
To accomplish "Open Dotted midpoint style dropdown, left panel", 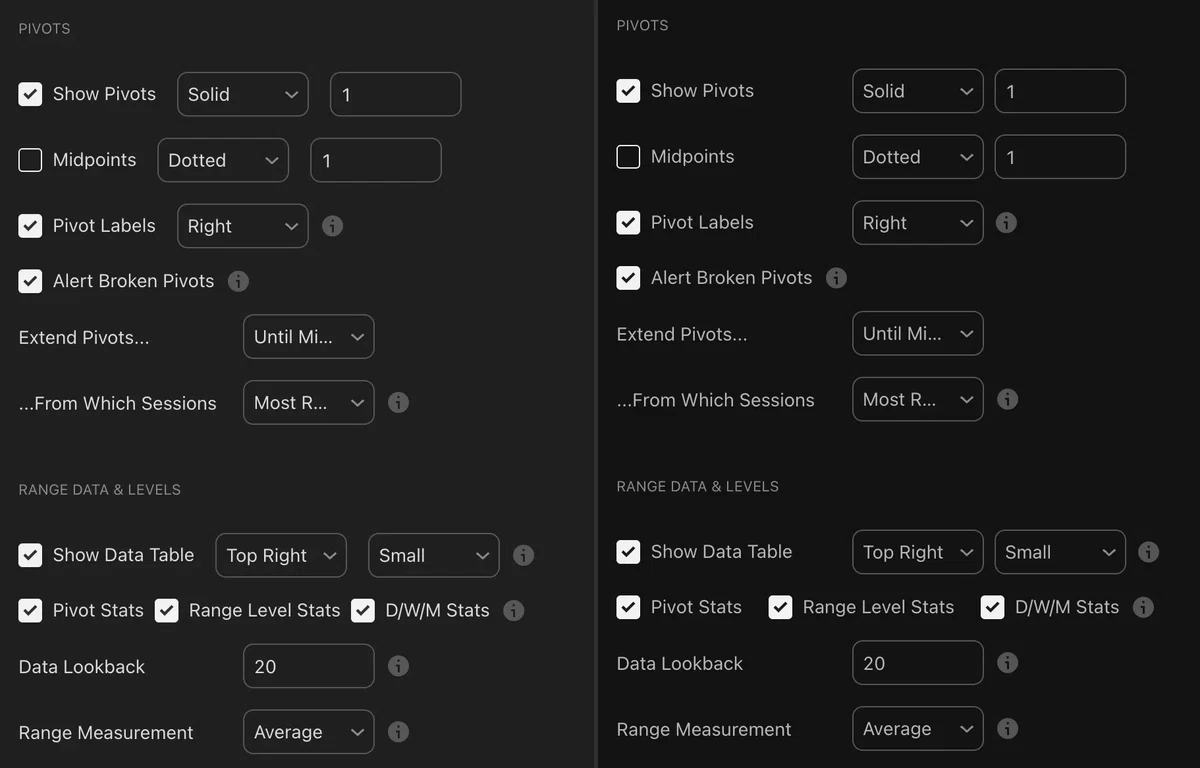I will [223, 160].
